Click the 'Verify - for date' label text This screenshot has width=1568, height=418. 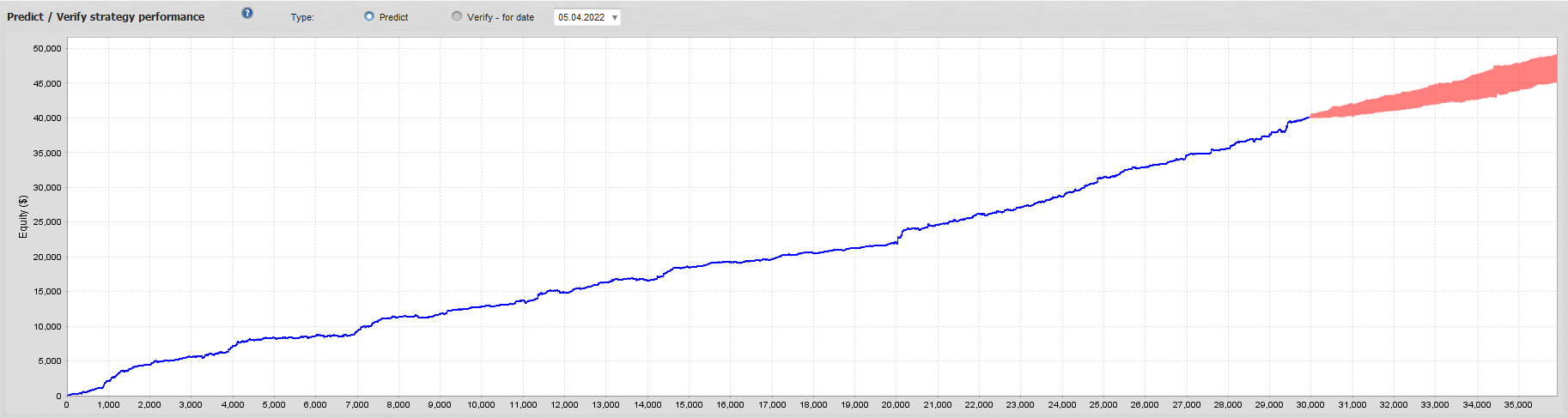coord(500,17)
